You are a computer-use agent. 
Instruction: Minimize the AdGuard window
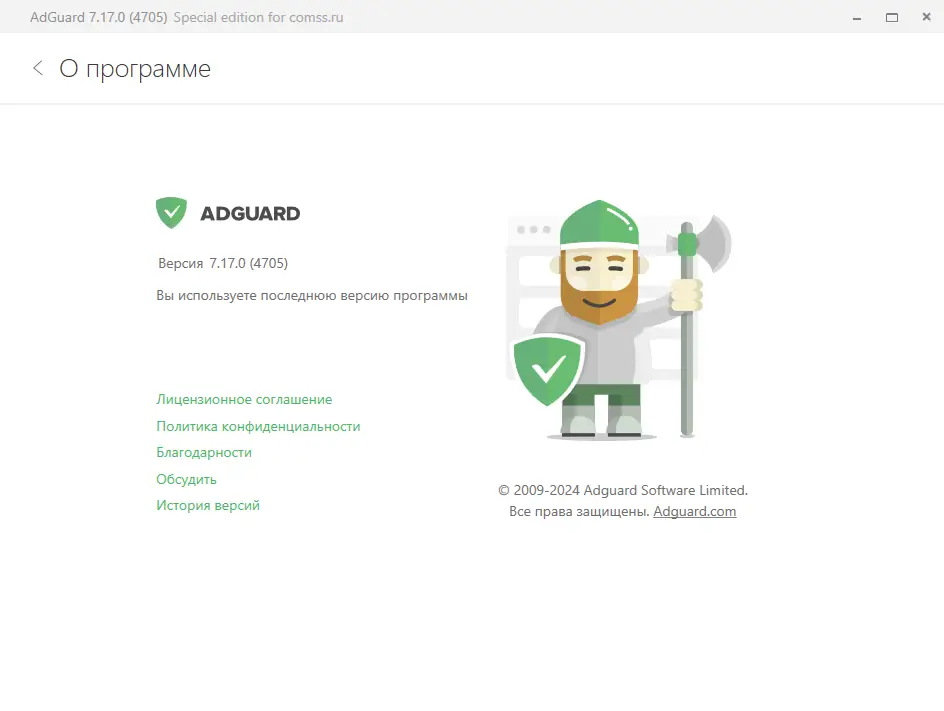tap(857, 17)
